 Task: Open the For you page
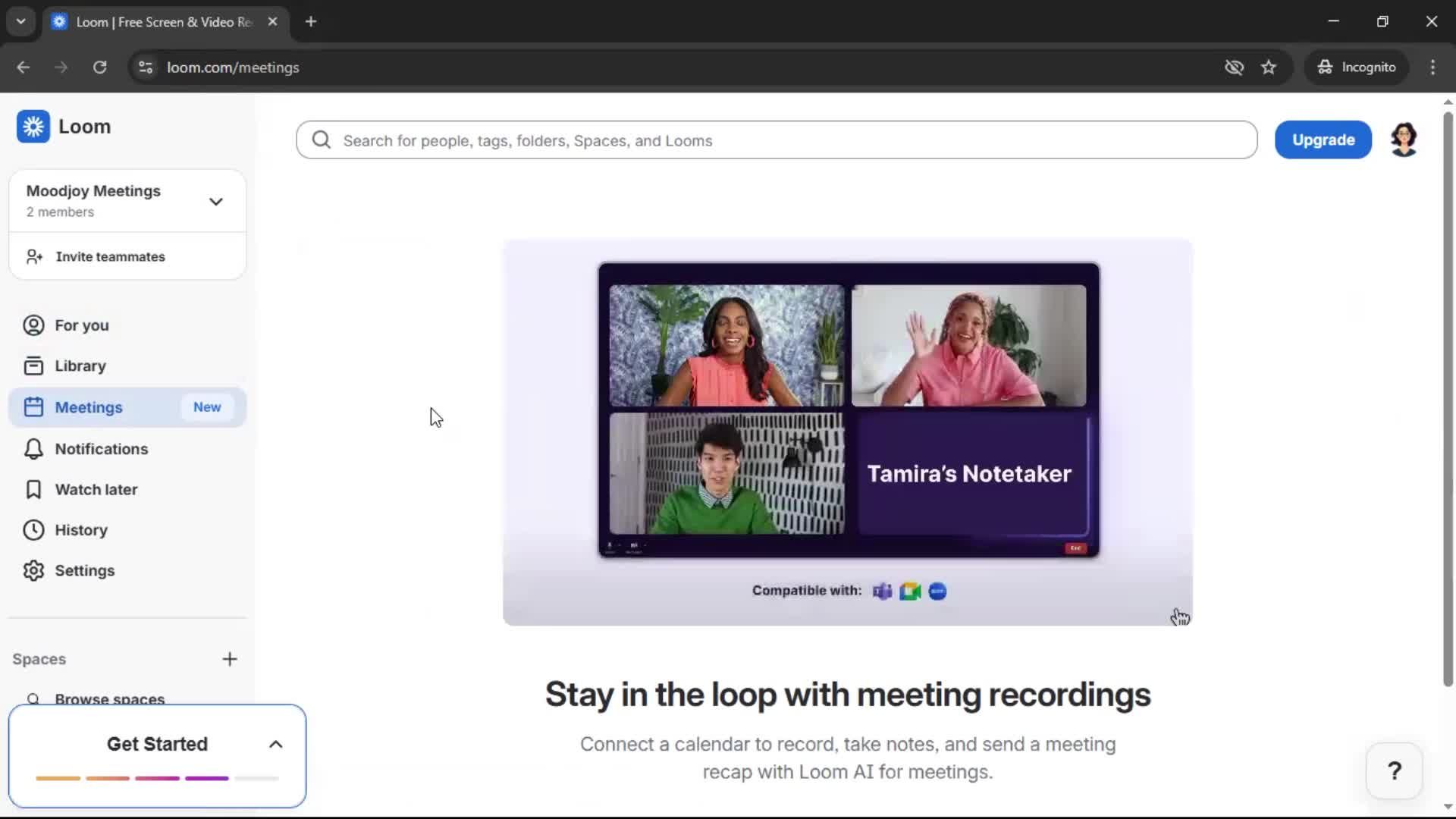(x=81, y=325)
